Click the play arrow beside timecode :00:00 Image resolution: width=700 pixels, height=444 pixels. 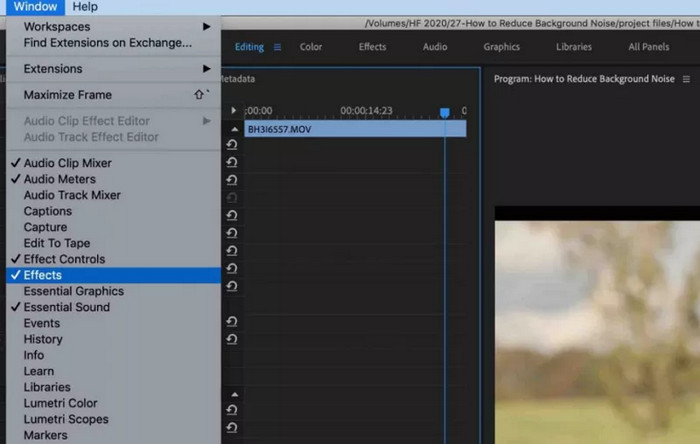[x=234, y=111]
